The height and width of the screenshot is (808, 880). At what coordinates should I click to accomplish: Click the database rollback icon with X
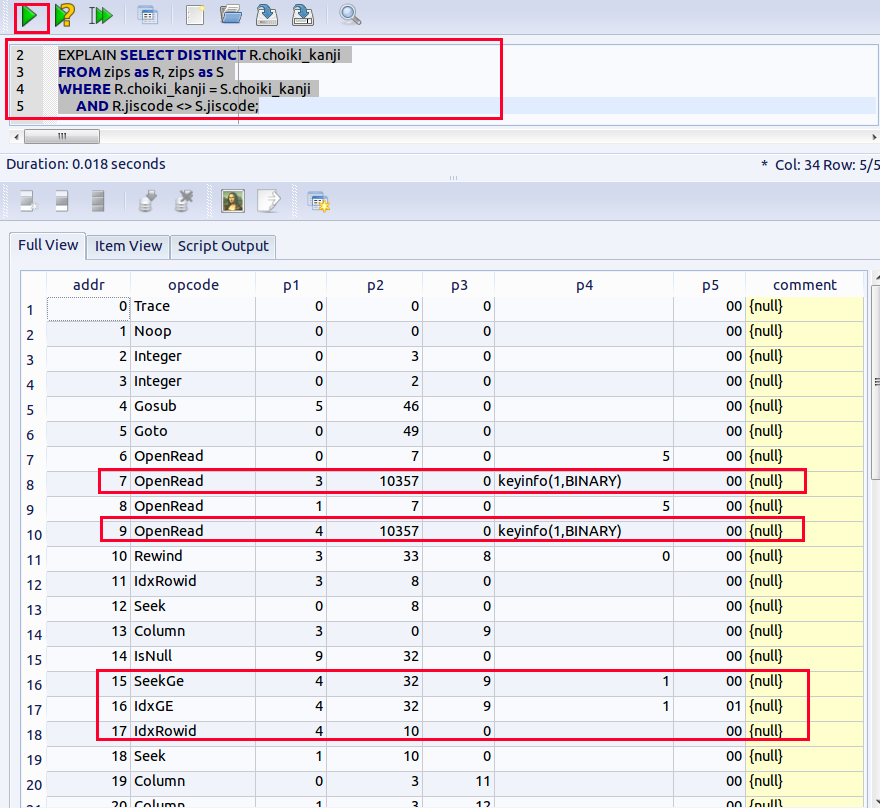pyautogui.click(x=184, y=201)
